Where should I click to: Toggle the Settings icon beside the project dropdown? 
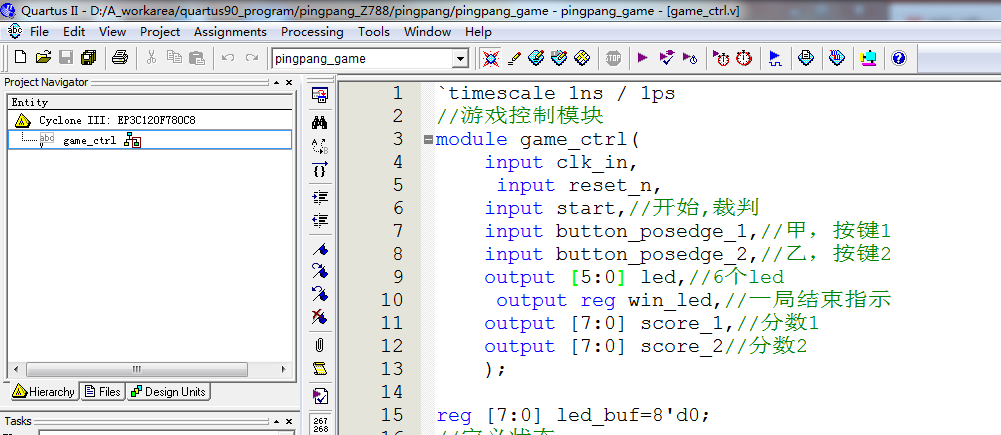490,58
